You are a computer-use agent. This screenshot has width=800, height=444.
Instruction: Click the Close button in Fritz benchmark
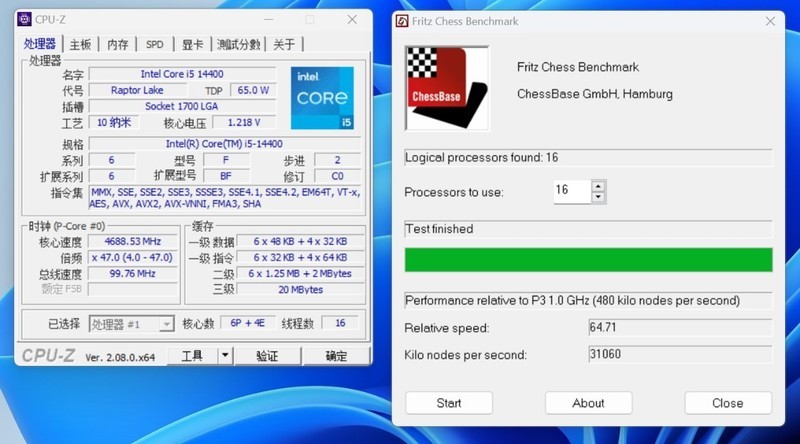tap(728, 403)
